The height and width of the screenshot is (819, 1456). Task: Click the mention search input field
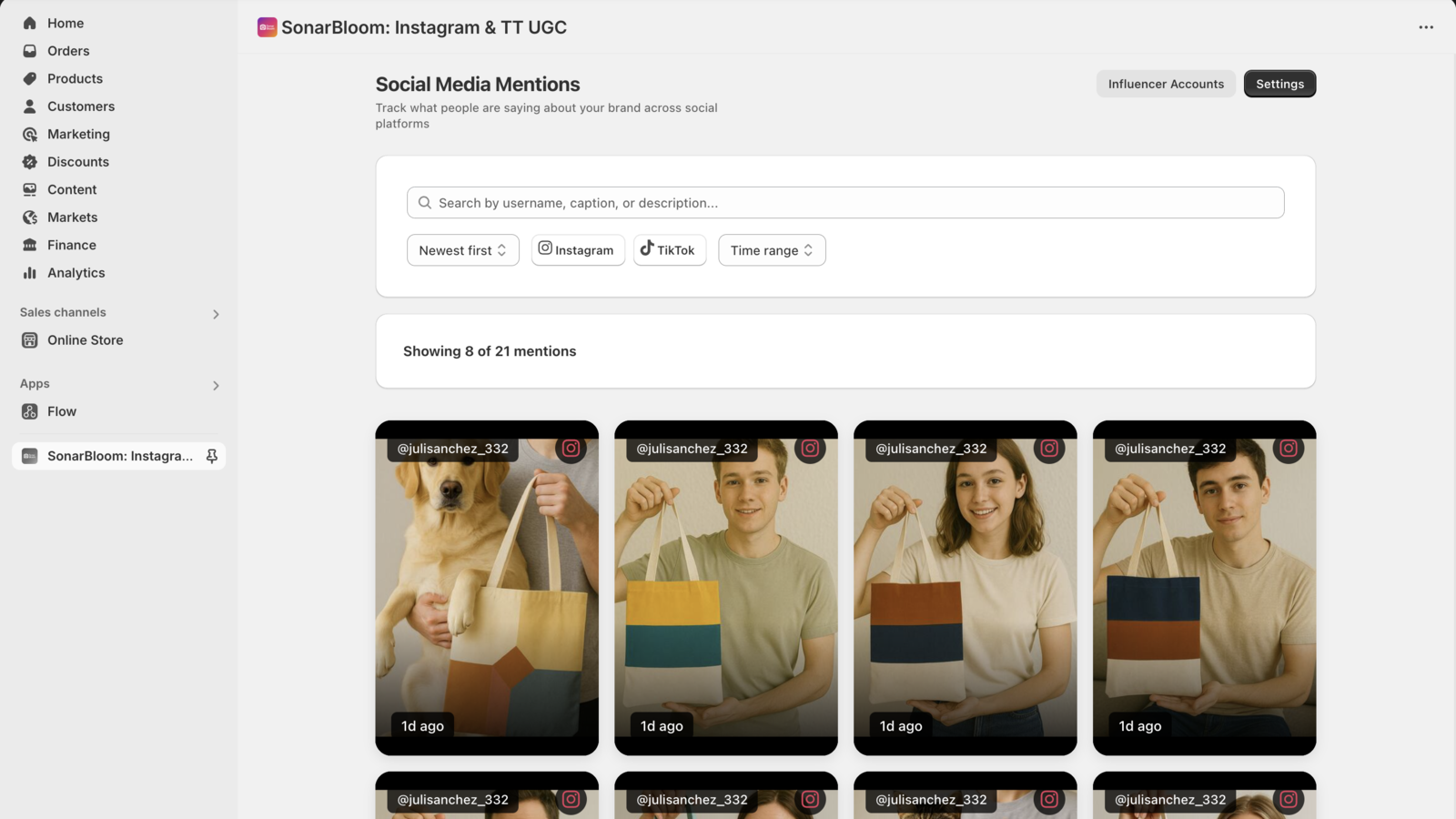[x=844, y=202]
